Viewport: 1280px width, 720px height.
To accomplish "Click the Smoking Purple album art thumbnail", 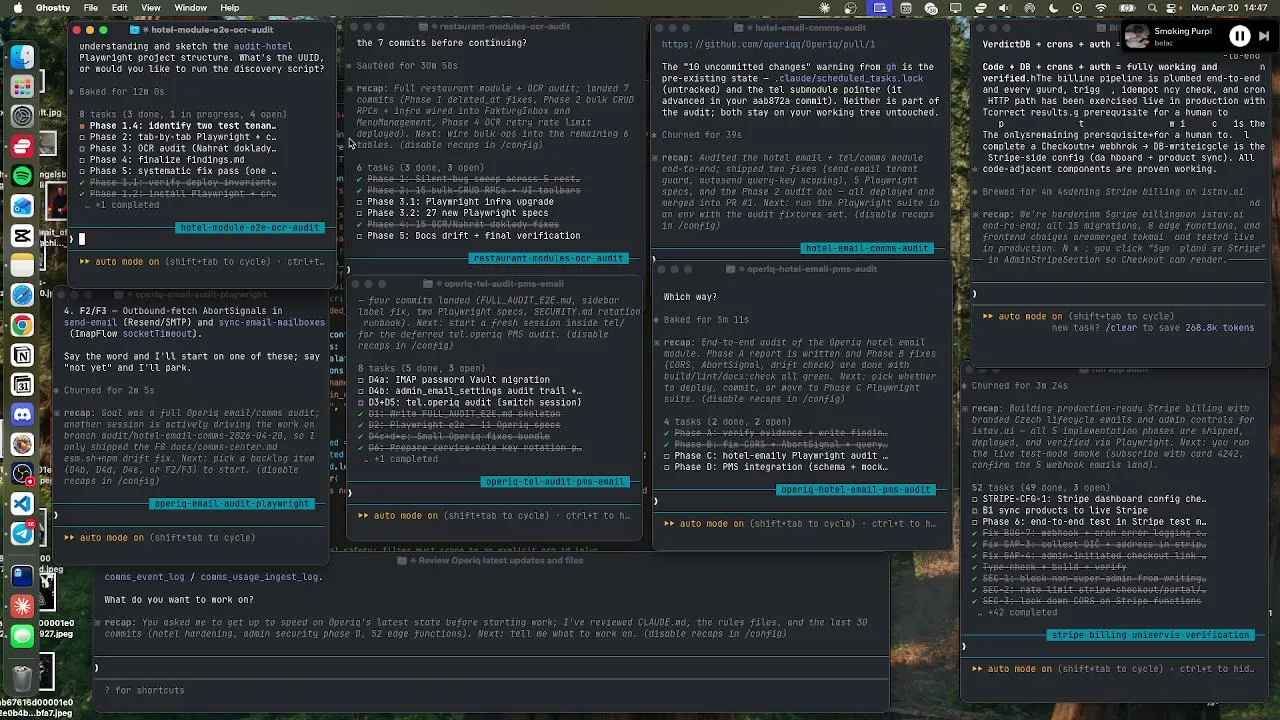I will click(x=1137, y=37).
